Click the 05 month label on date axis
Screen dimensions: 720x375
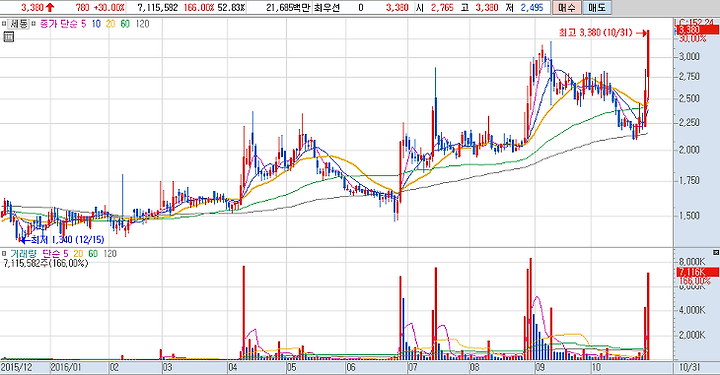coord(291,367)
